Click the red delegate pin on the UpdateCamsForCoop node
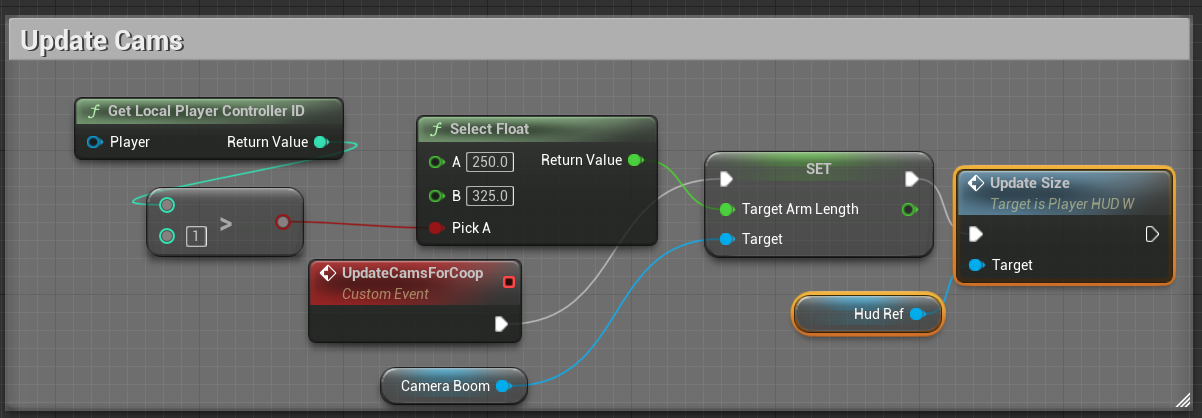The width and height of the screenshot is (1202, 418). coord(509,281)
